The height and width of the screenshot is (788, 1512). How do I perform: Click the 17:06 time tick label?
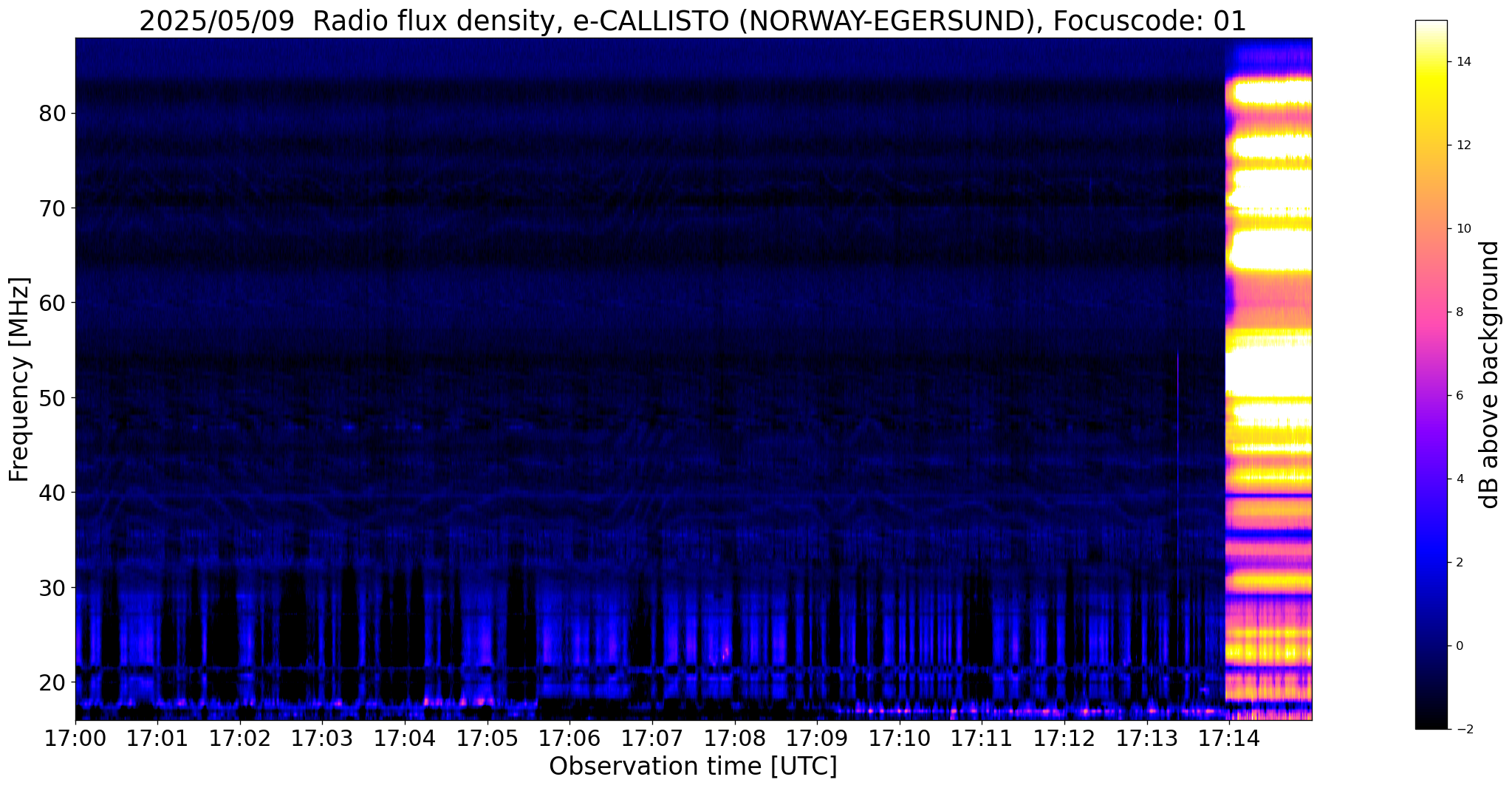coord(569,738)
